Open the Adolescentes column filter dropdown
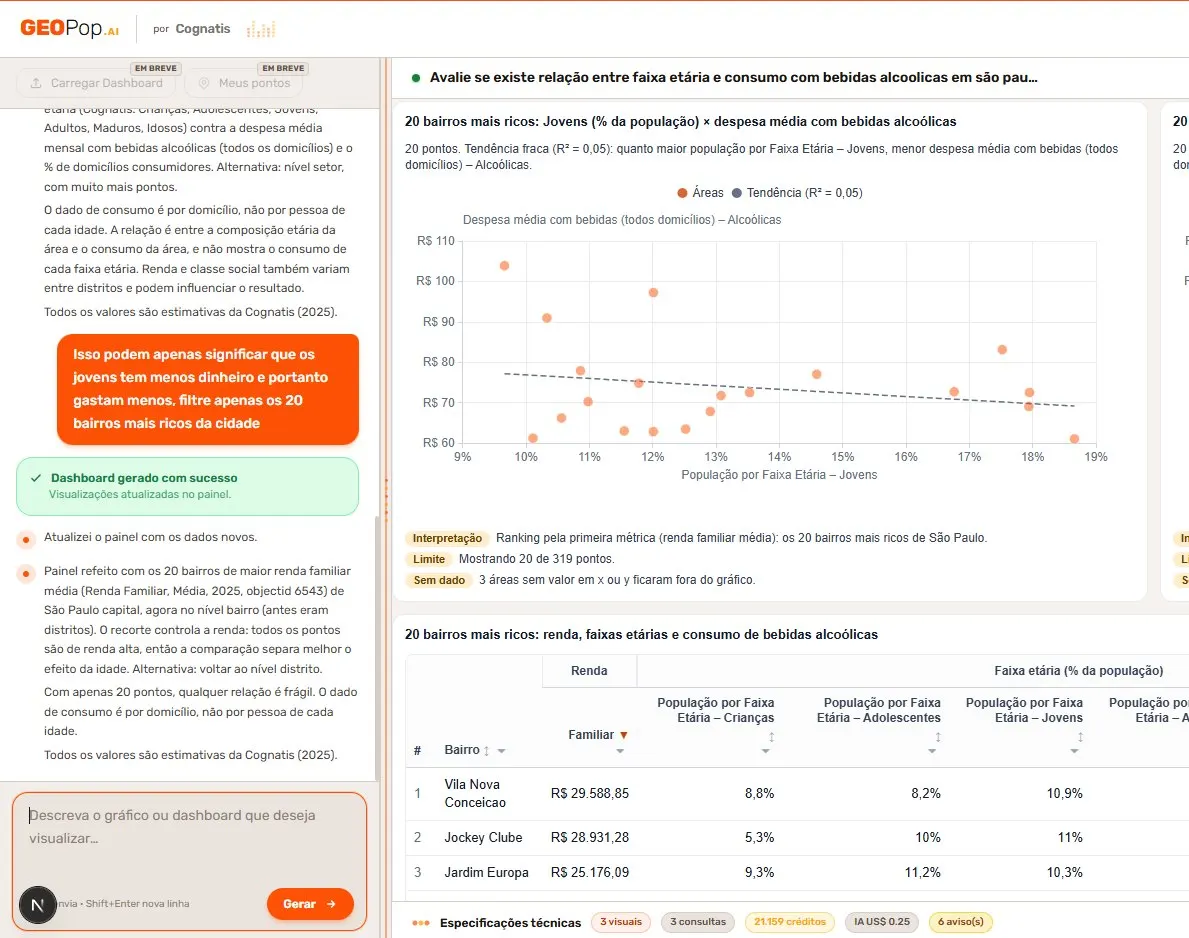This screenshot has height=938, width=1189. [932, 751]
